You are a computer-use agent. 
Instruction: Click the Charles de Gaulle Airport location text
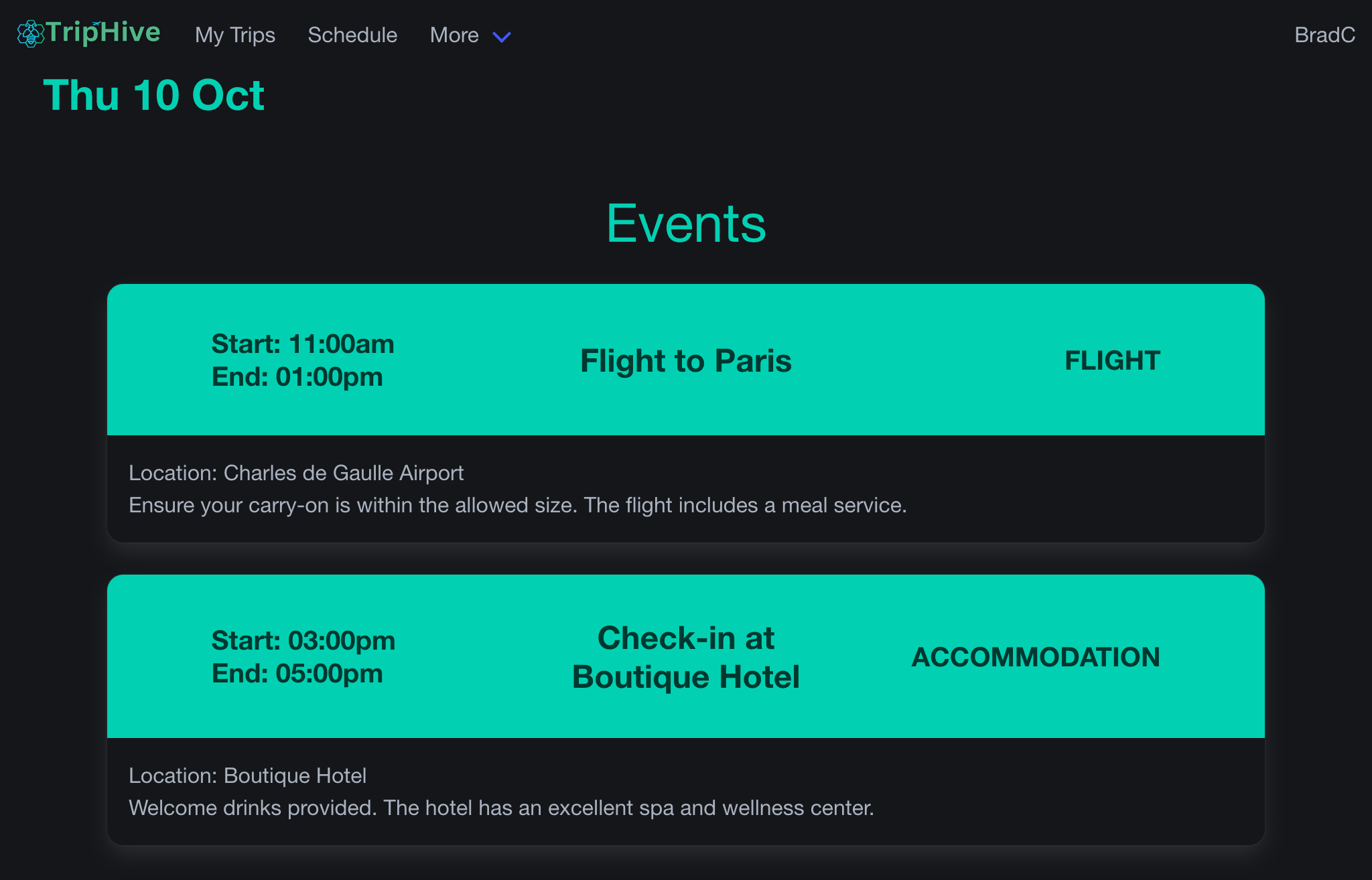[295, 473]
